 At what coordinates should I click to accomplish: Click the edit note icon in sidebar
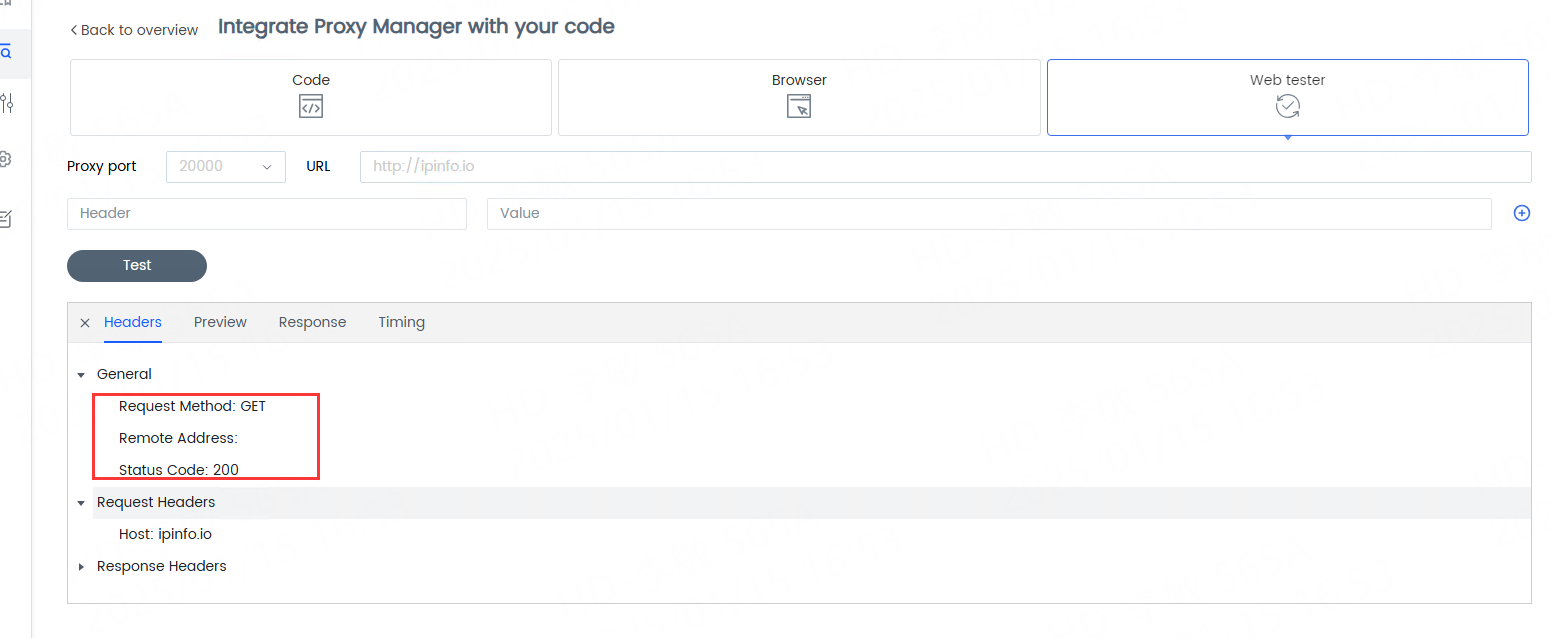[5, 218]
